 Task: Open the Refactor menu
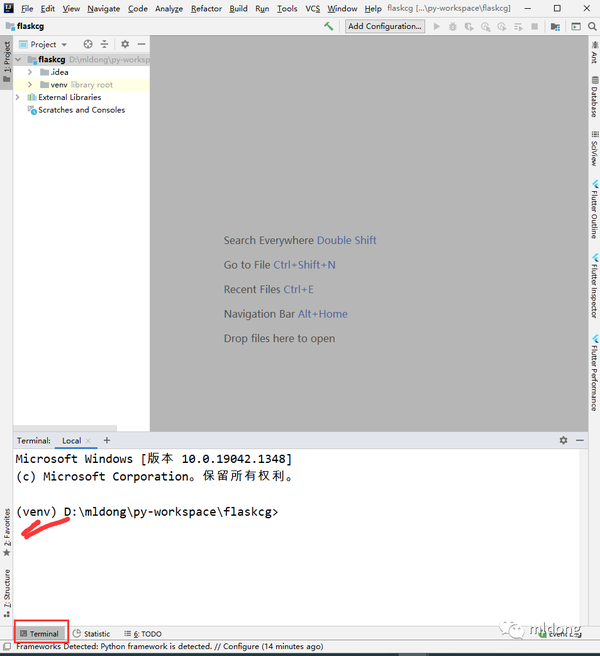pyautogui.click(x=206, y=8)
